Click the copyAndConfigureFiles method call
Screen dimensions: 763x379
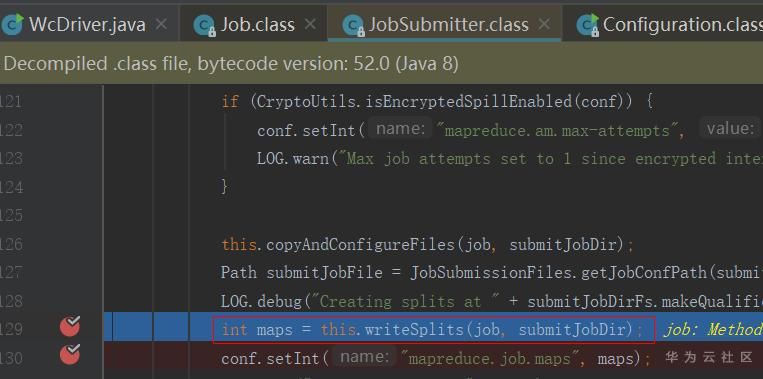click(360, 244)
